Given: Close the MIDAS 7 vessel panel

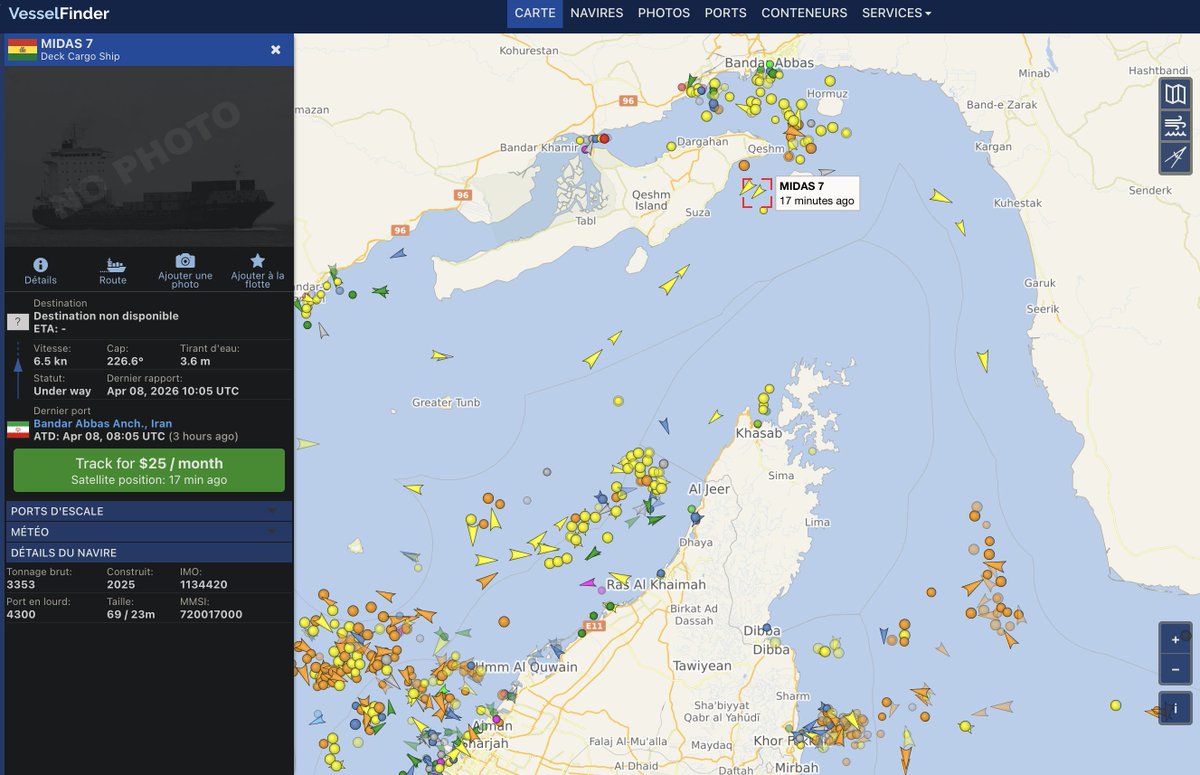Looking at the screenshot, I should pos(276,50).
